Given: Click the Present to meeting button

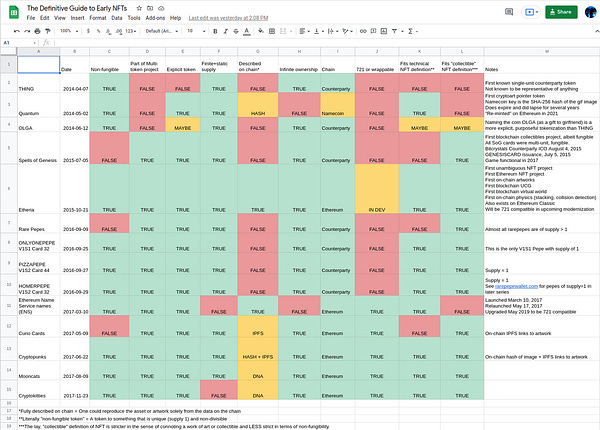Looking at the screenshot, I should pyautogui.click(x=531, y=12).
